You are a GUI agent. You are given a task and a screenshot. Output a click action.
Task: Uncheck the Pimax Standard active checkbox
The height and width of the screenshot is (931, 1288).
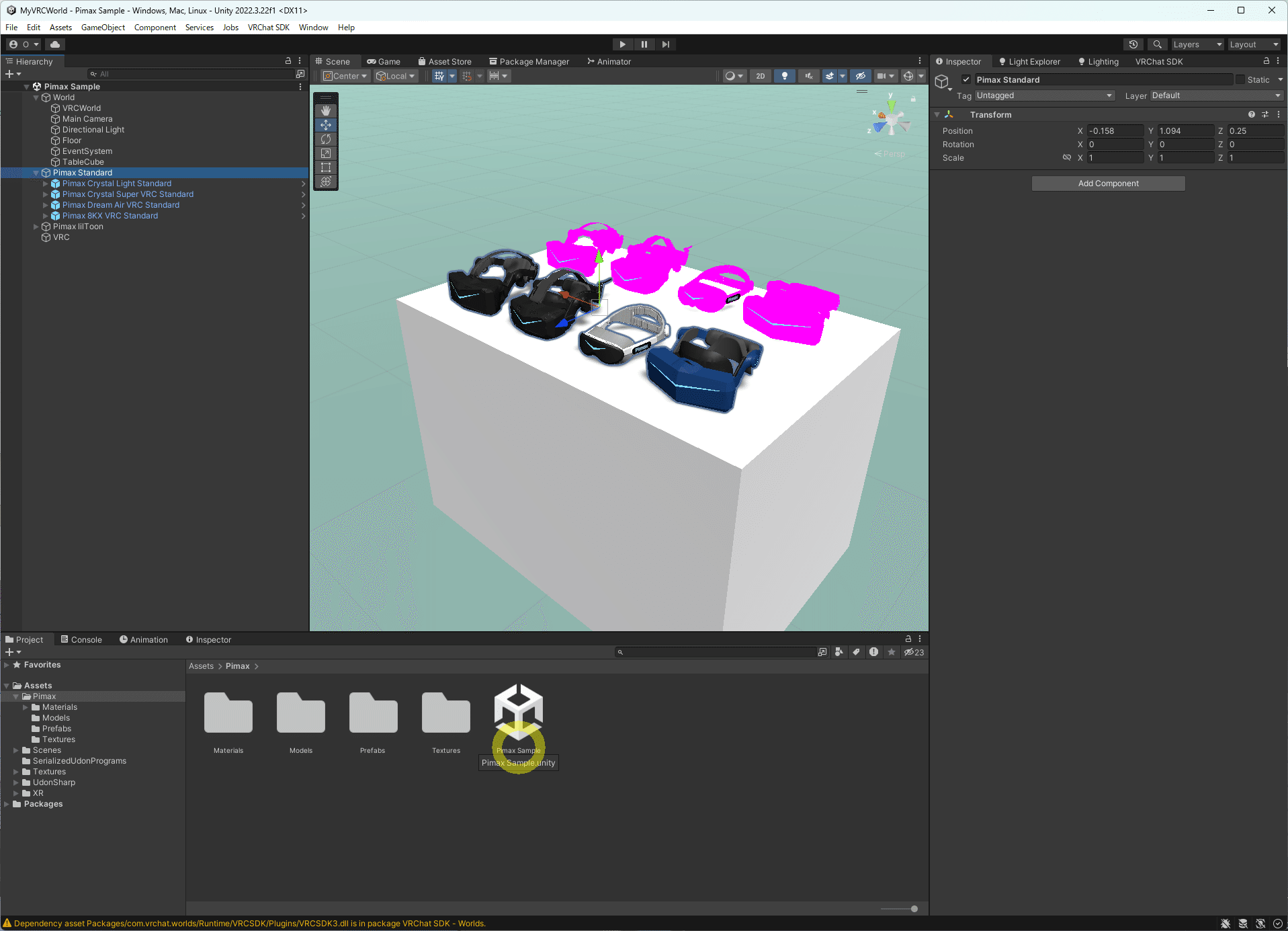tap(966, 79)
